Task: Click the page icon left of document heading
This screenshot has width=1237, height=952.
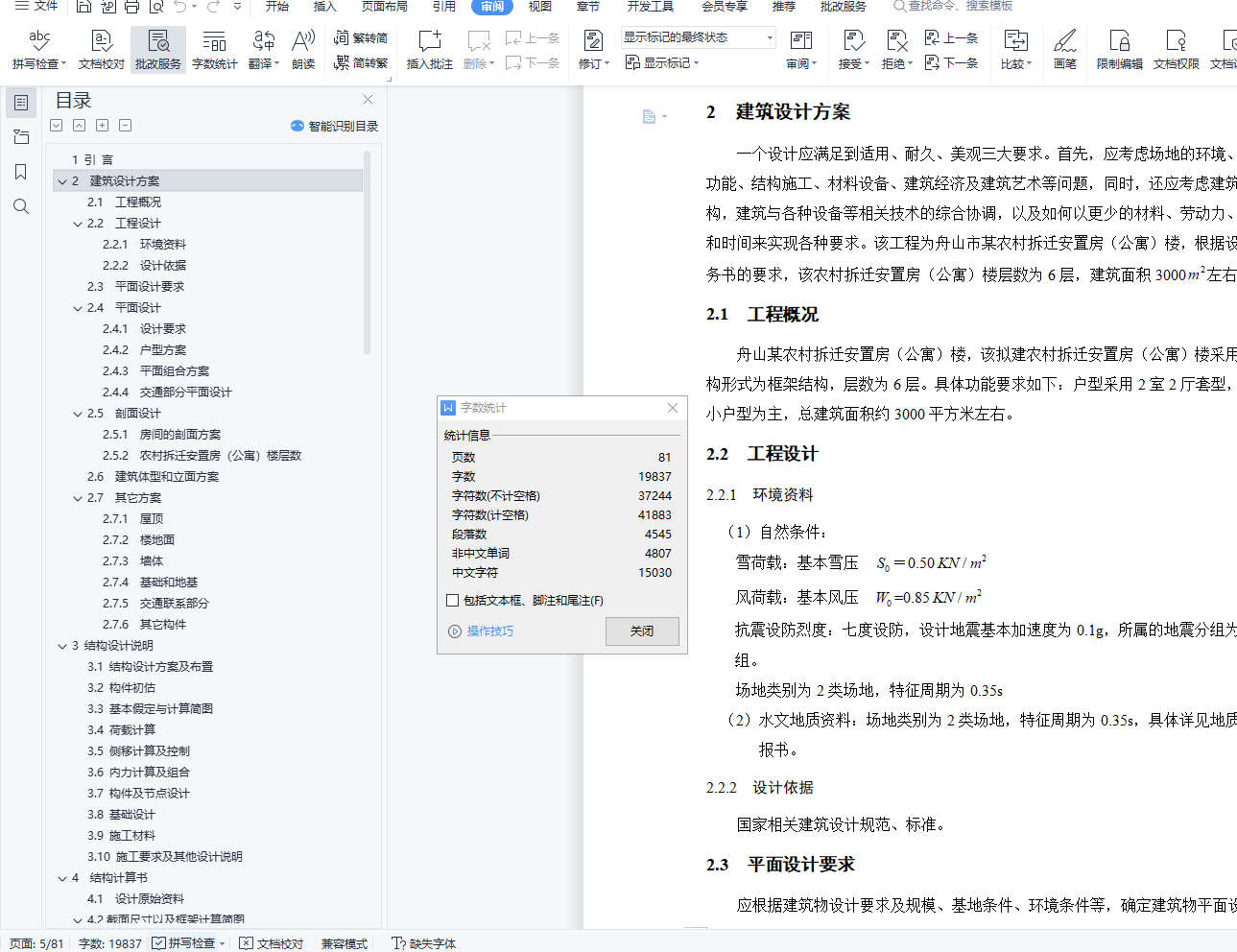Action: 650,116
